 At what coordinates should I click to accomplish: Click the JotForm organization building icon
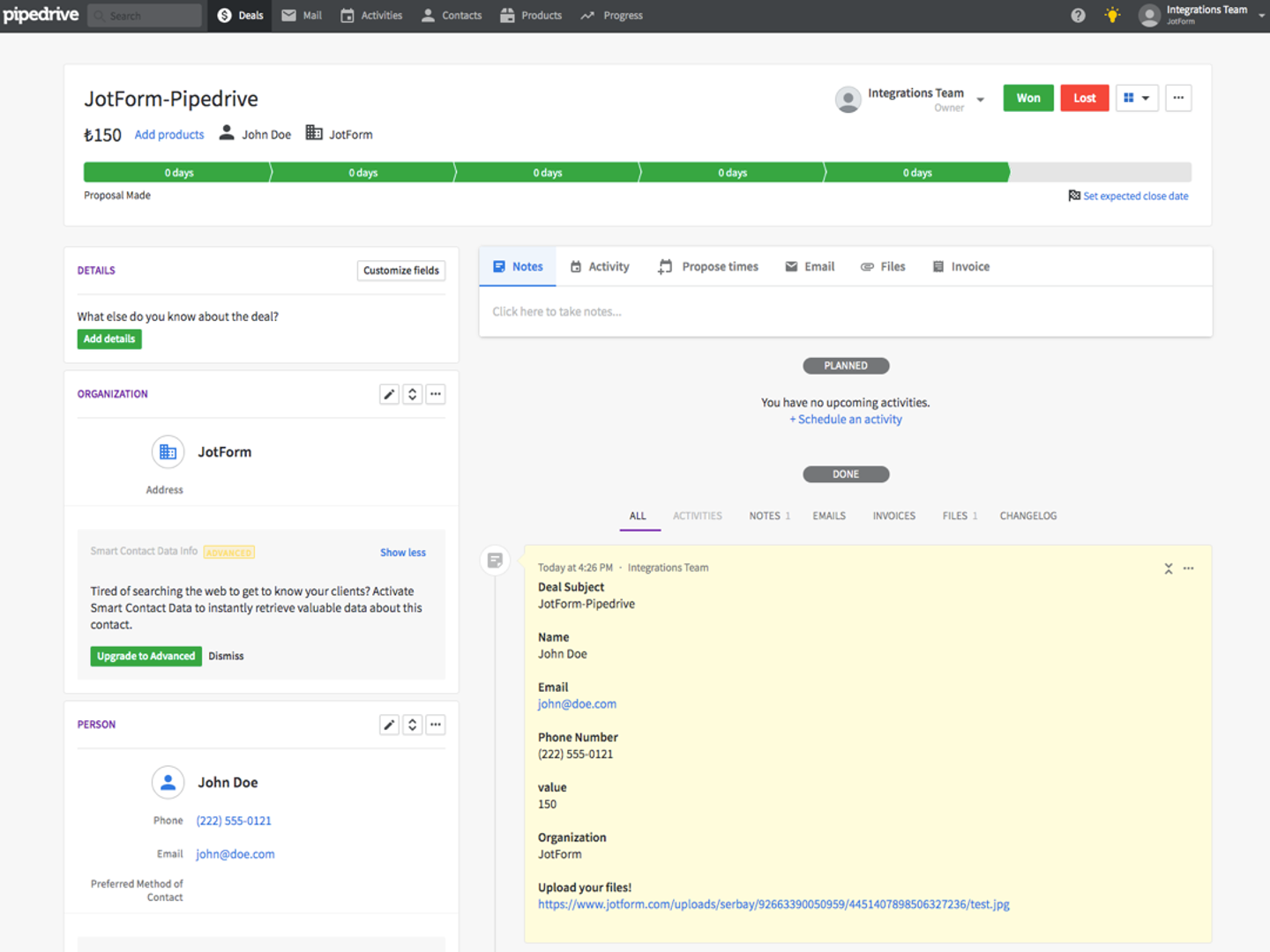point(168,452)
